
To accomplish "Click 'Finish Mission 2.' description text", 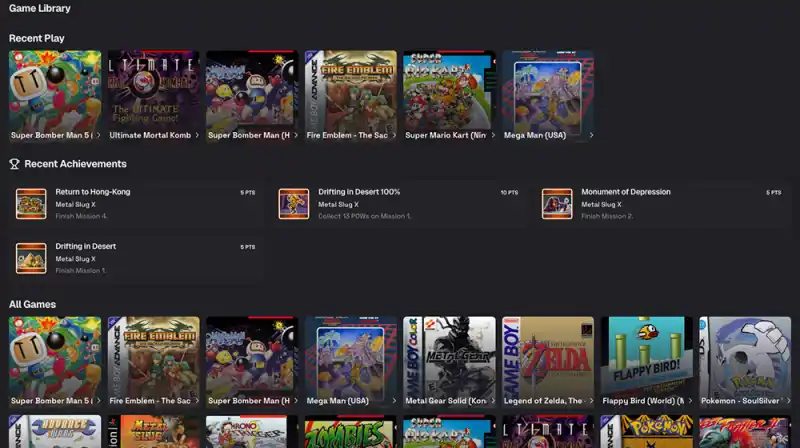I will (x=607, y=216).
